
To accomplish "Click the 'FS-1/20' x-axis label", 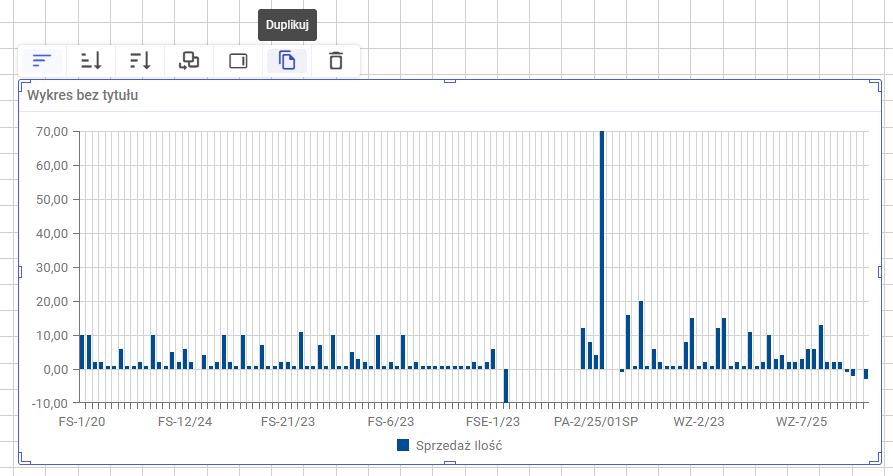I will [x=82, y=421].
